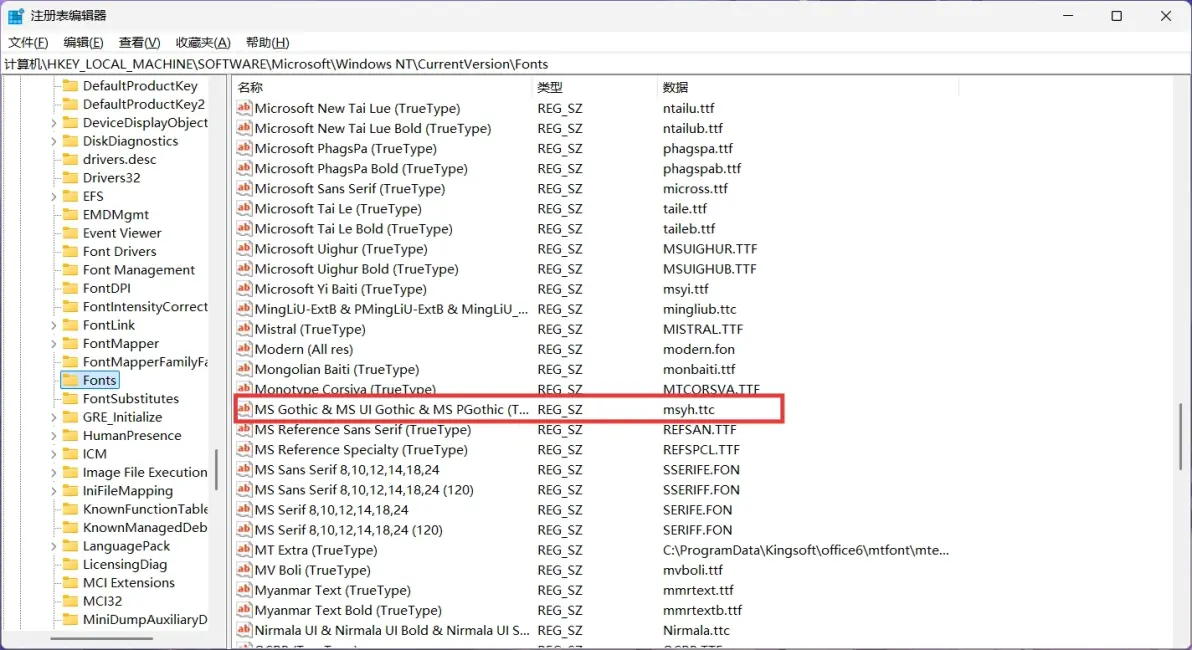Select the EMDMgmt tree item

[x=116, y=214]
